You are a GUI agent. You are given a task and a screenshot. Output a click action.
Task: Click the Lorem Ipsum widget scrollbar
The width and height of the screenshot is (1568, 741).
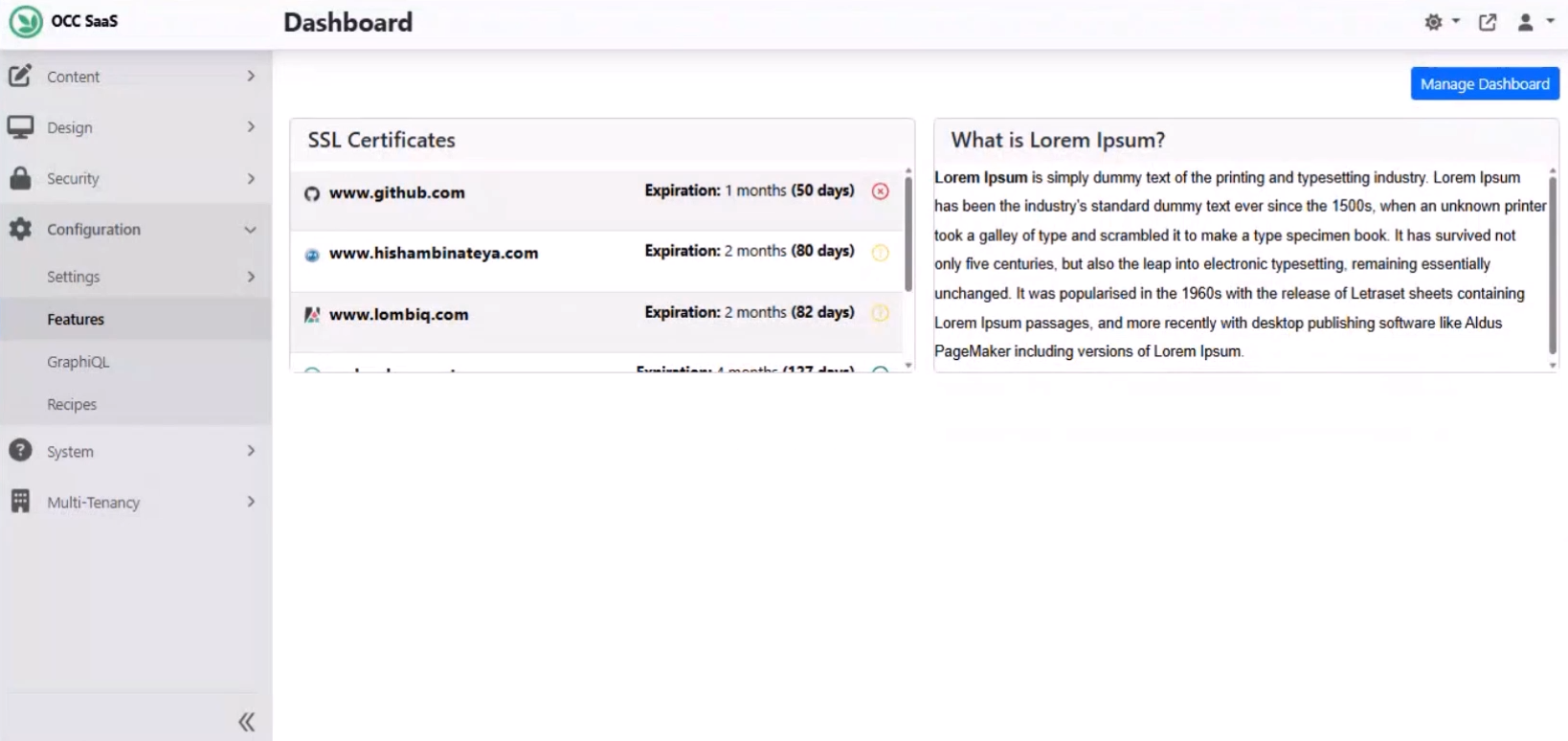[1553, 265]
